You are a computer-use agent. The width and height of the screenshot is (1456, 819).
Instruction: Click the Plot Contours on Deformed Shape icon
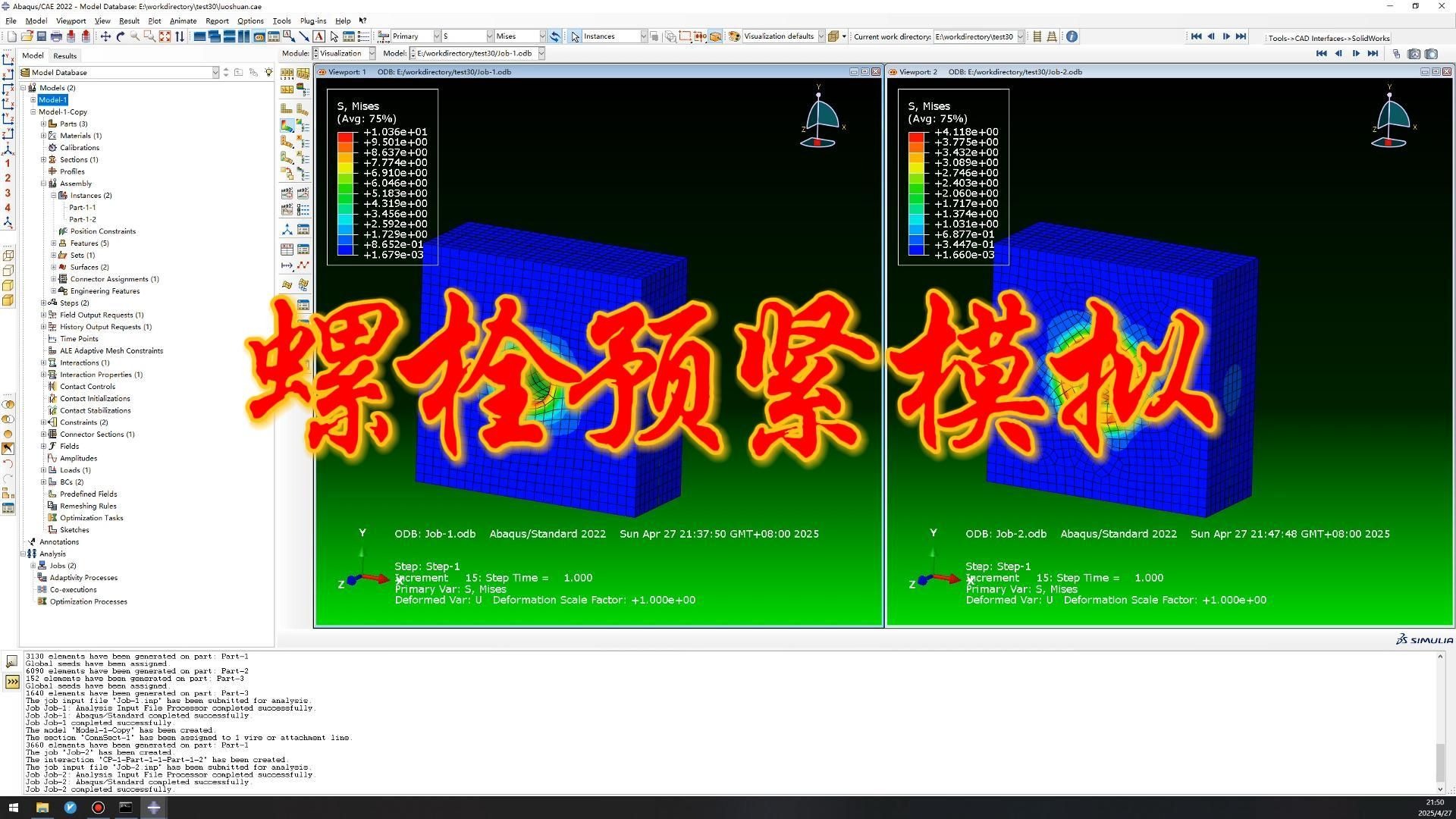click(287, 126)
